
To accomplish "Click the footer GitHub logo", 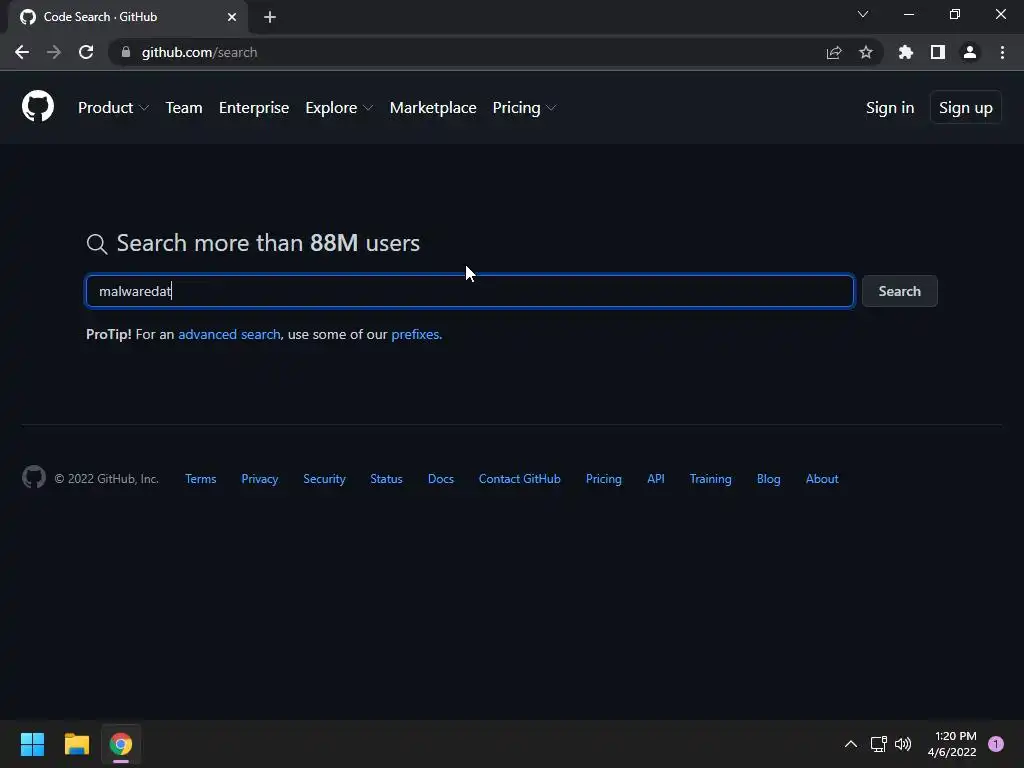I will (34, 477).
